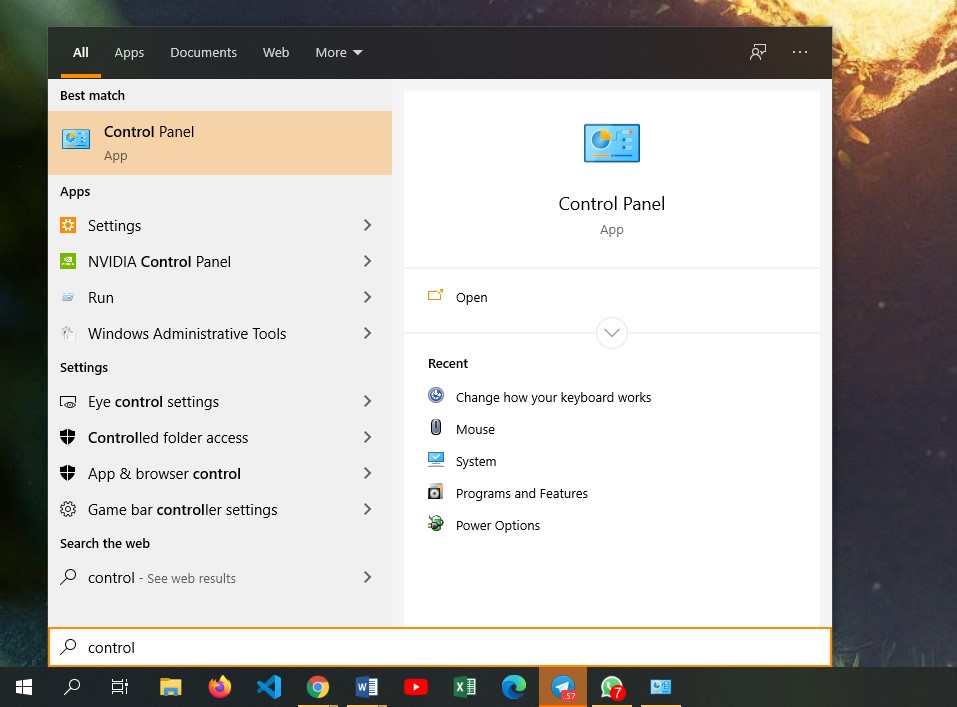Viewport: 957px width, 707px height.
Task: Click the Run app icon
Action: click(68, 297)
